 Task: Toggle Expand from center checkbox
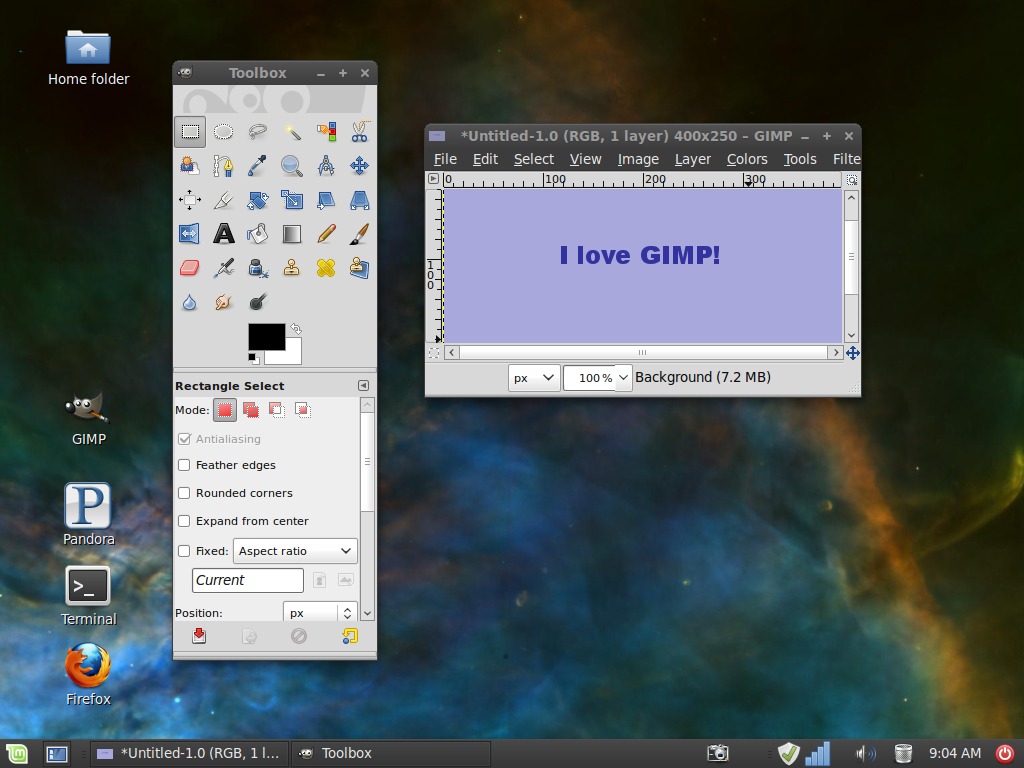(x=184, y=521)
